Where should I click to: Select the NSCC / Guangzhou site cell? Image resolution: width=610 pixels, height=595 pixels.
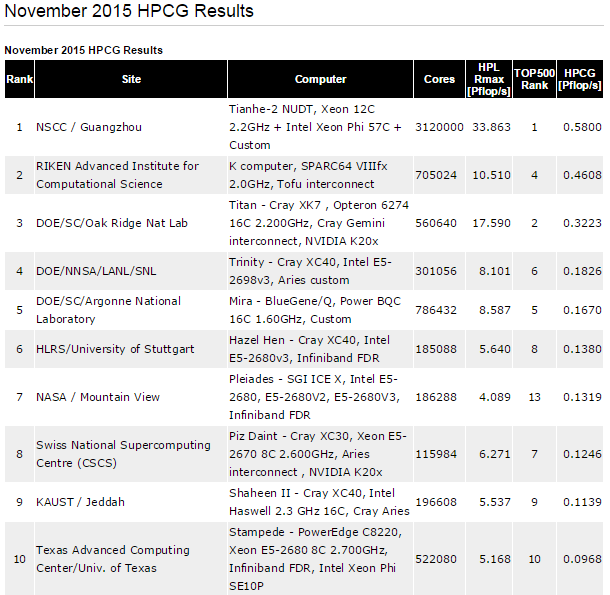[x=131, y=127]
